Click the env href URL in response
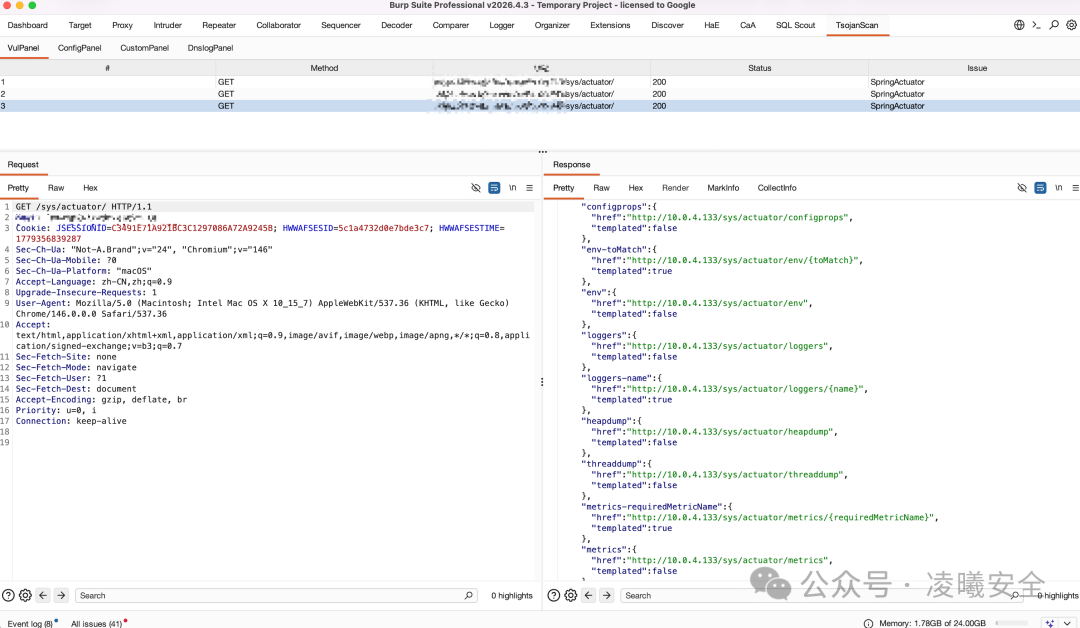This screenshot has width=1080, height=628. tap(718, 303)
